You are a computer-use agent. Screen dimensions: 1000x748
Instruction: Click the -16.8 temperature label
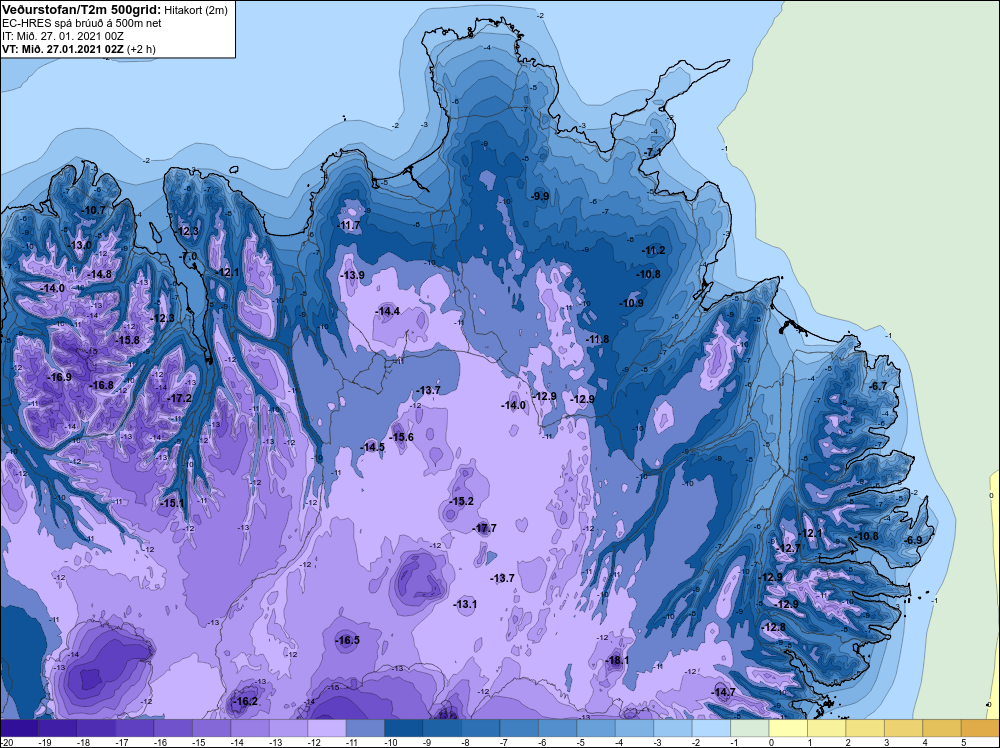click(x=102, y=385)
